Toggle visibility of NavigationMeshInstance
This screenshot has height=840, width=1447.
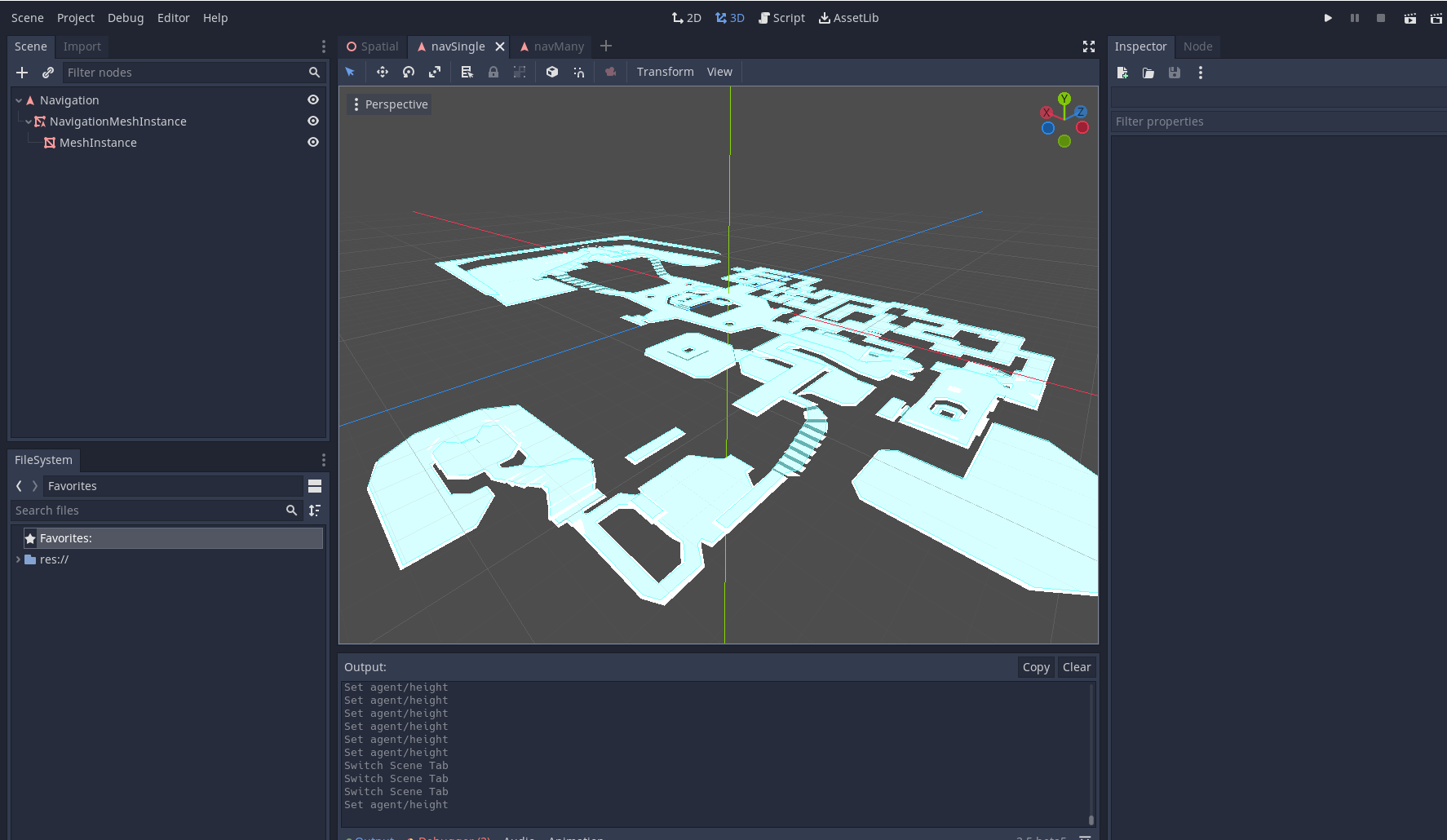(x=313, y=121)
